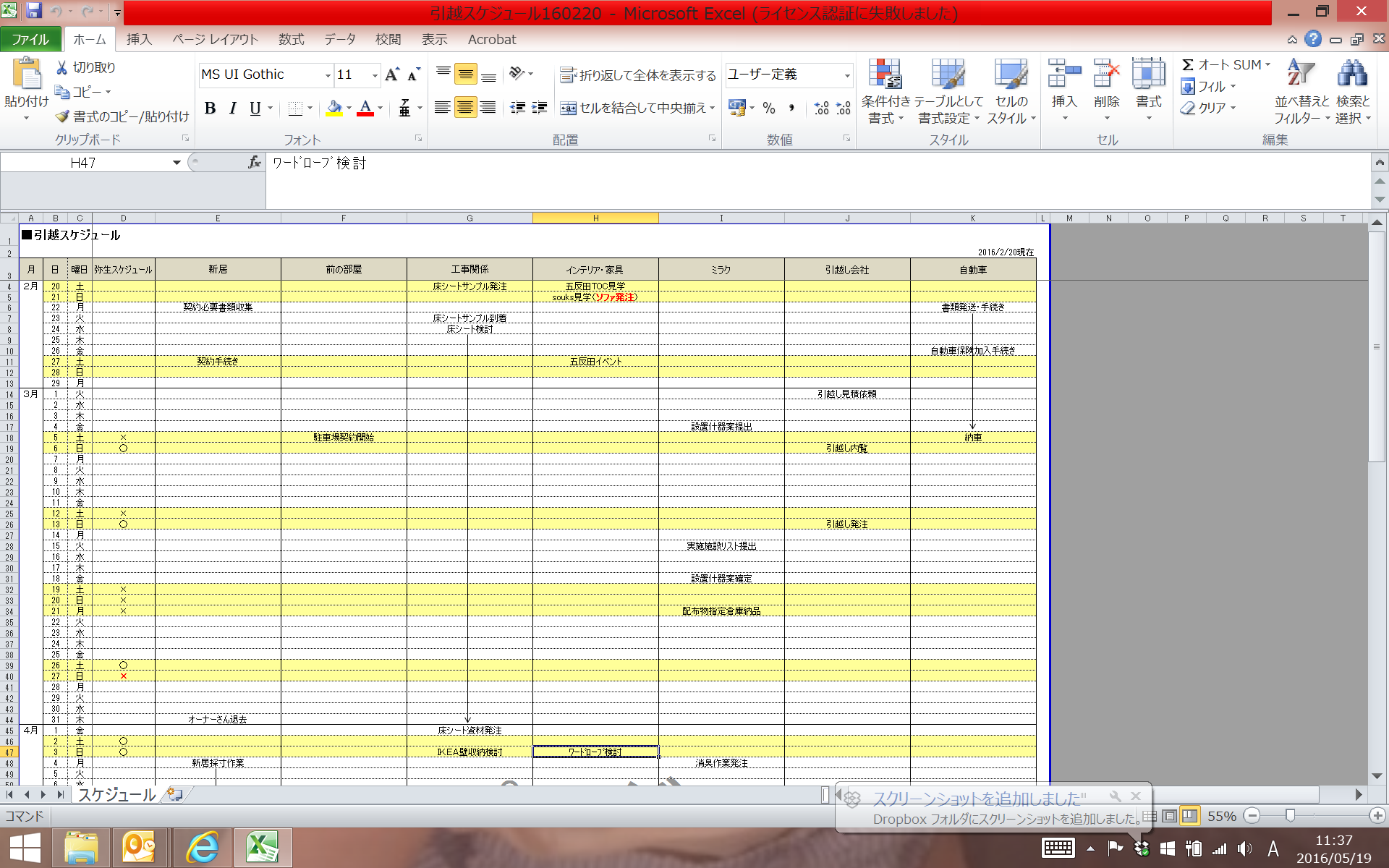Click the Cut (切り取り) scissors icon
The height and width of the screenshot is (868, 1389).
click(x=62, y=67)
